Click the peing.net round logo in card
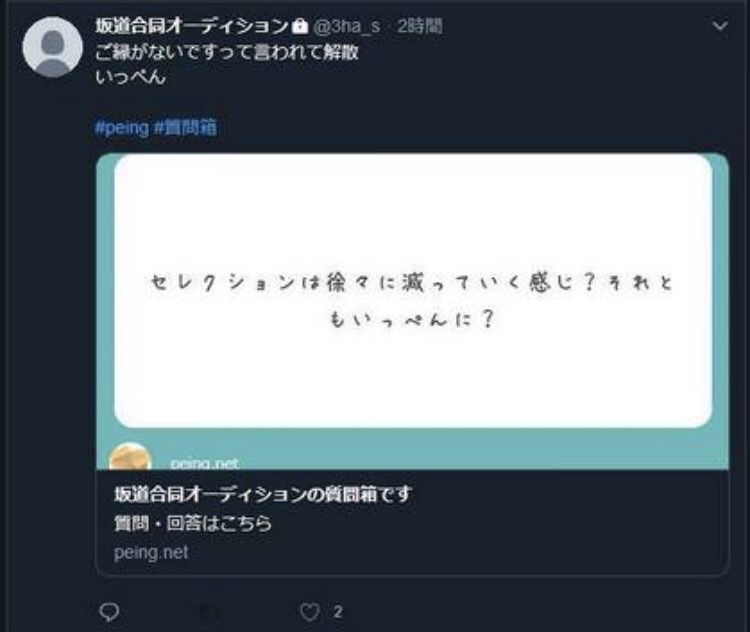 (130, 456)
